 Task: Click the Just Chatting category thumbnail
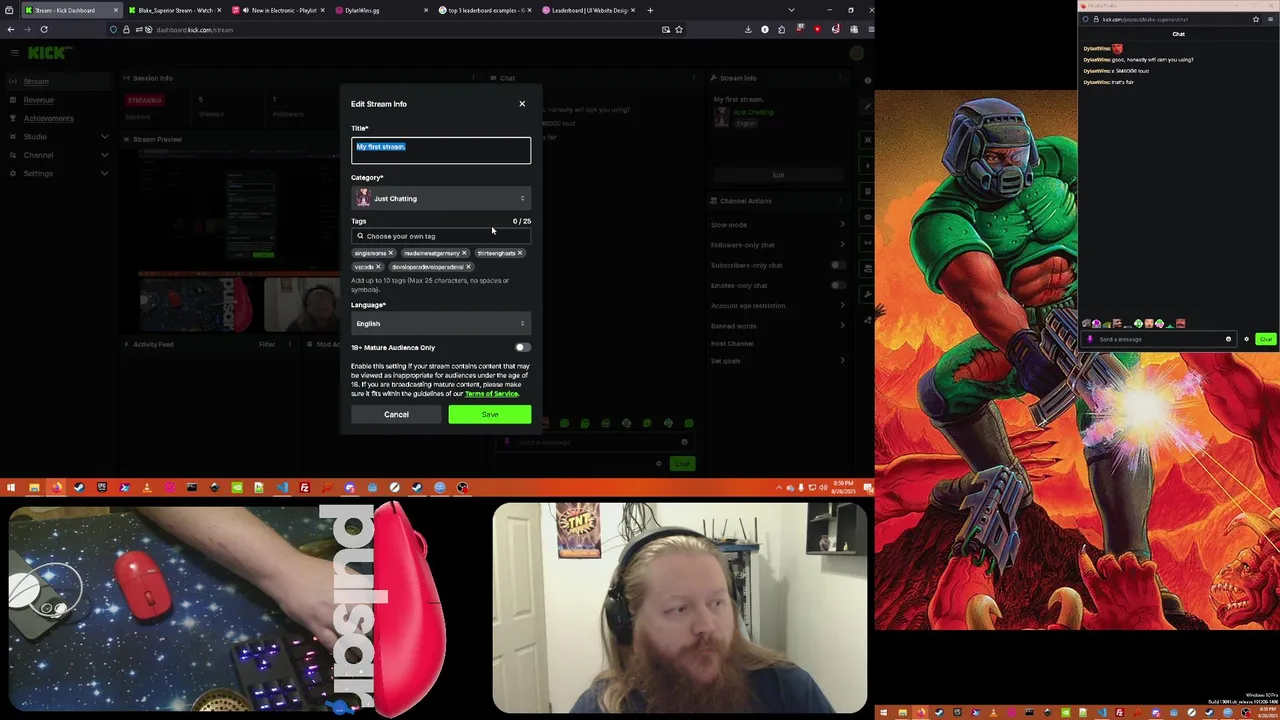click(363, 198)
